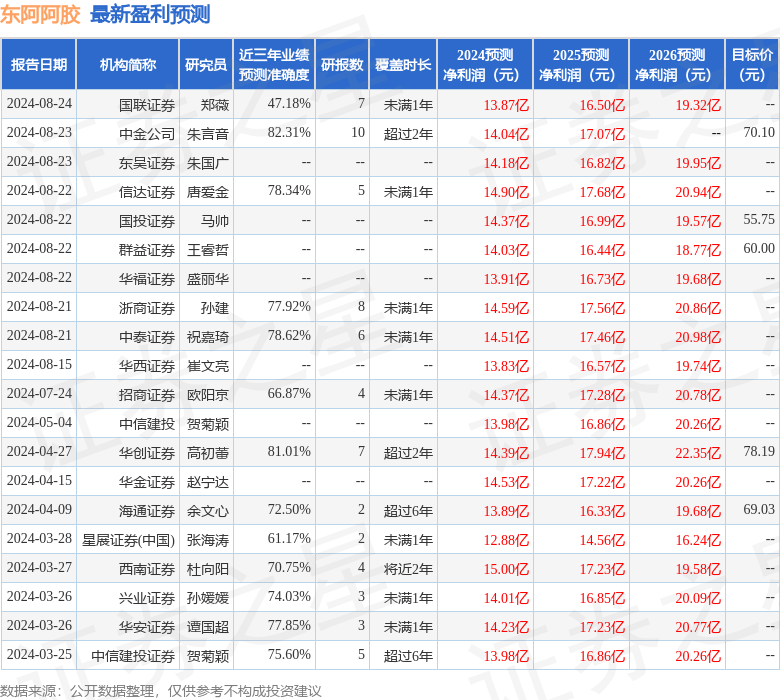Click institution 国联证券
780x700 pixels.
pos(147,105)
